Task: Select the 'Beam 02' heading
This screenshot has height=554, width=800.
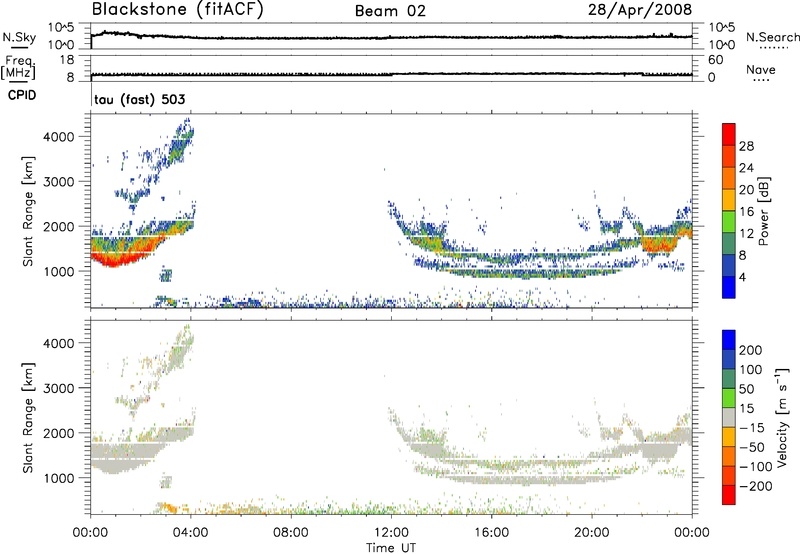Action: 390,11
